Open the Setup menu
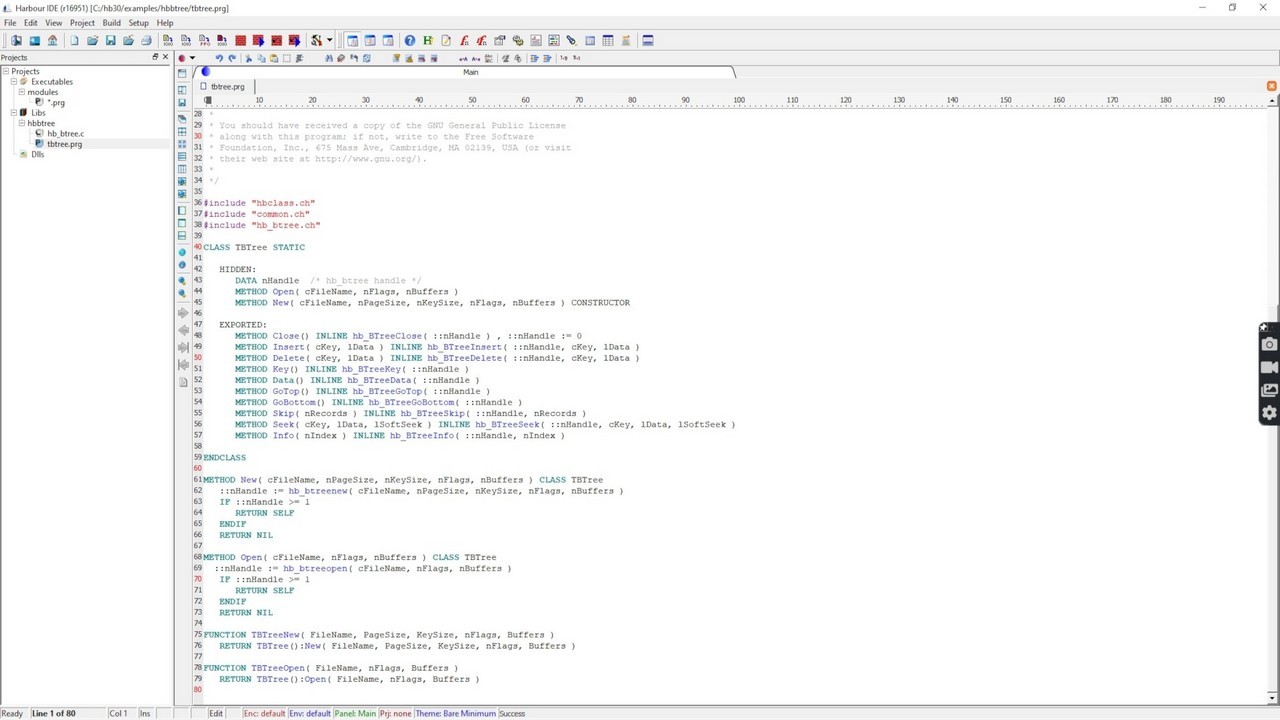This screenshot has width=1280, height=720. tap(138, 23)
